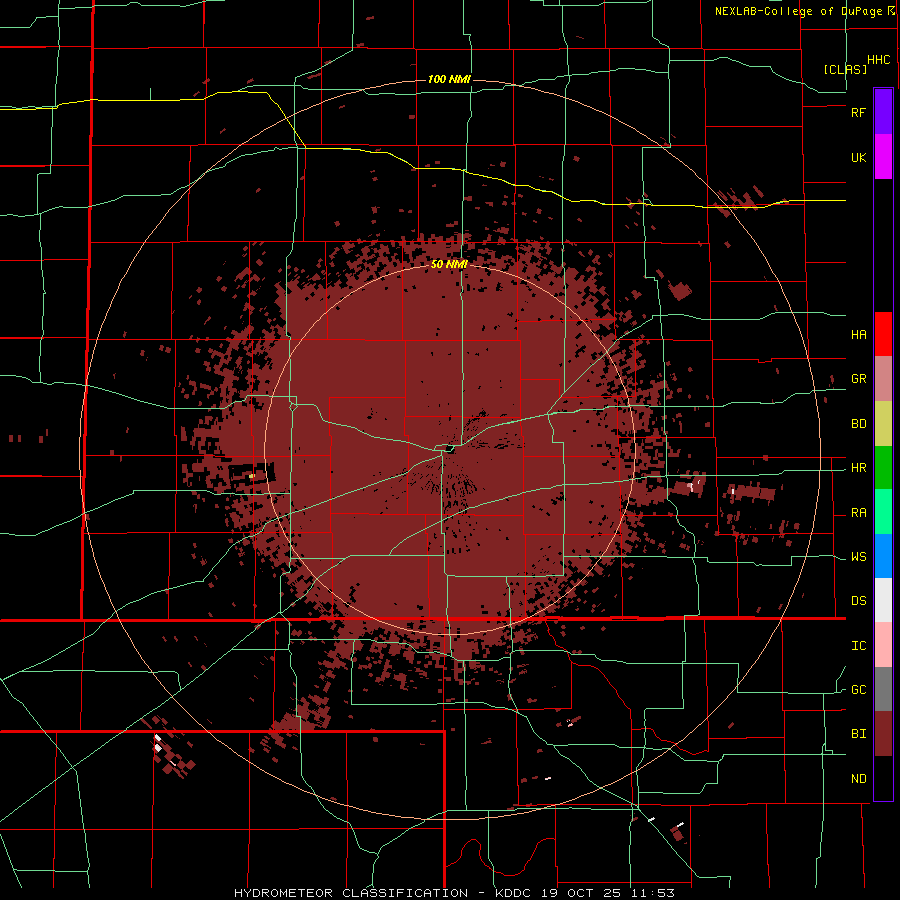The width and height of the screenshot is (900, 900).
Task: Click the DS white legend swatch
Action: [x=883, y=600]
